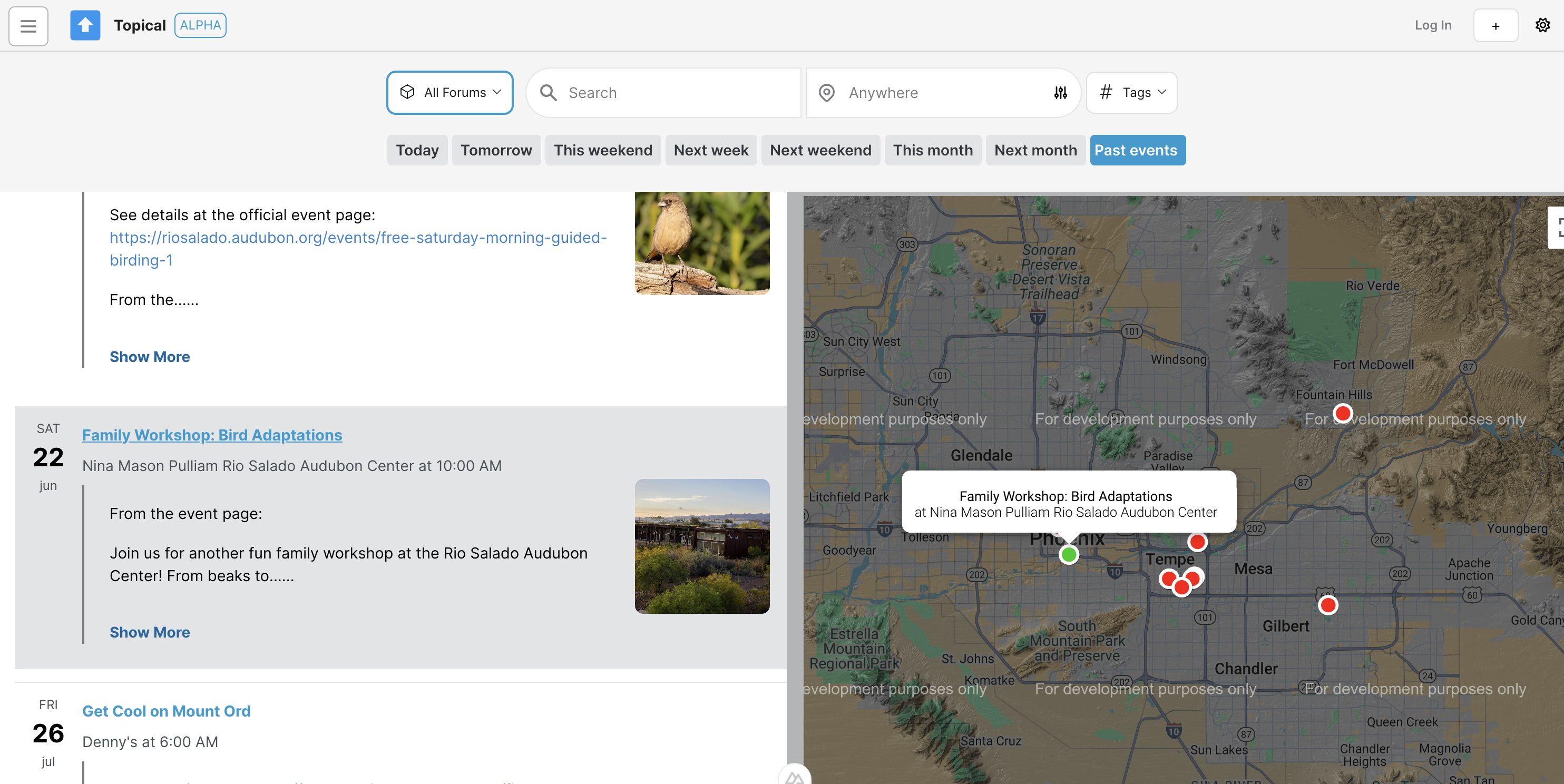Filter events by Tomorrow

[496, 150]
